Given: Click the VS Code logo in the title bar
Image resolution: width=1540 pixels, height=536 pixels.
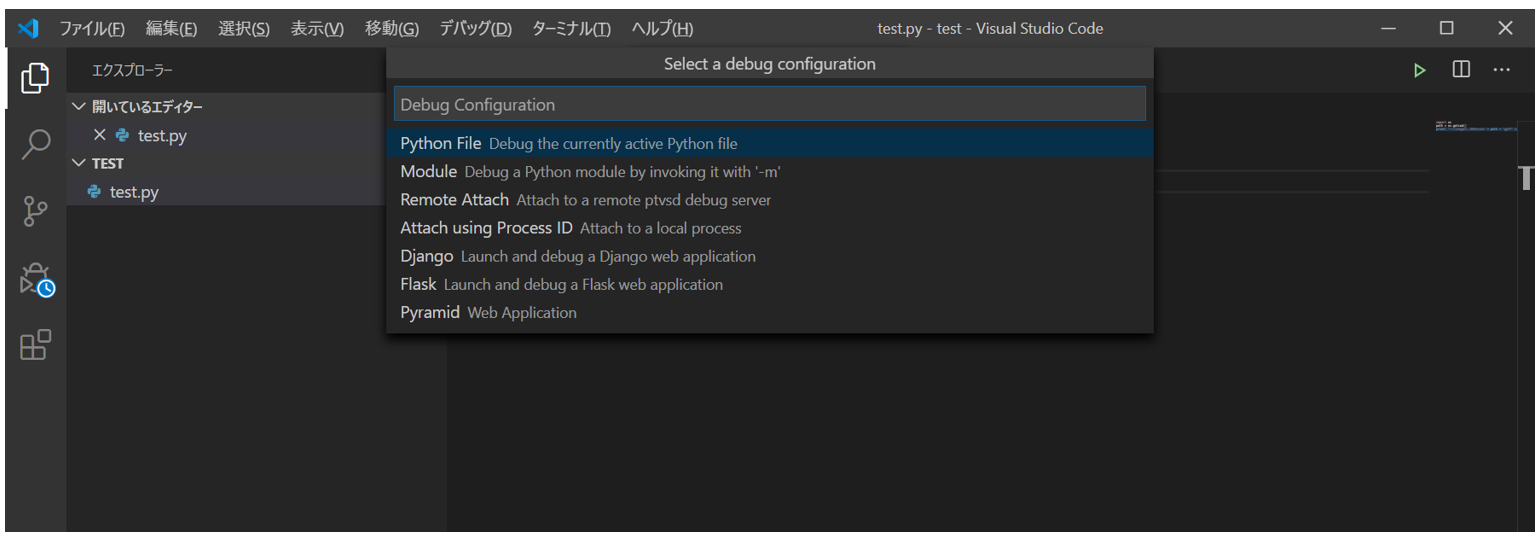Looking at the screenshot, I should click(28, 28).
